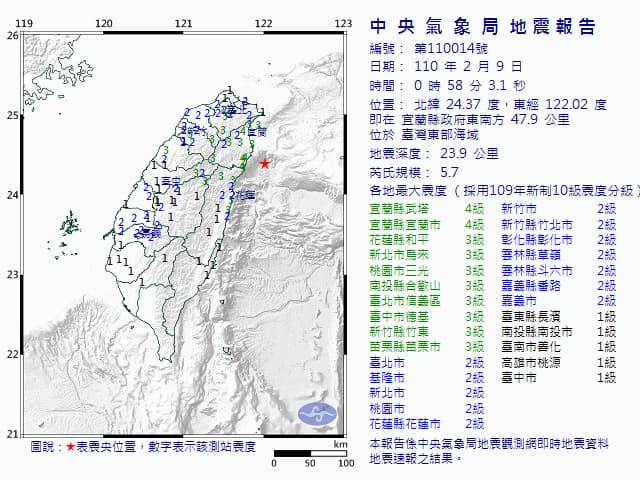Click 臺中市德基 3級 row
Viewport: 640px width, 480px height.
[x=427, y=317]
